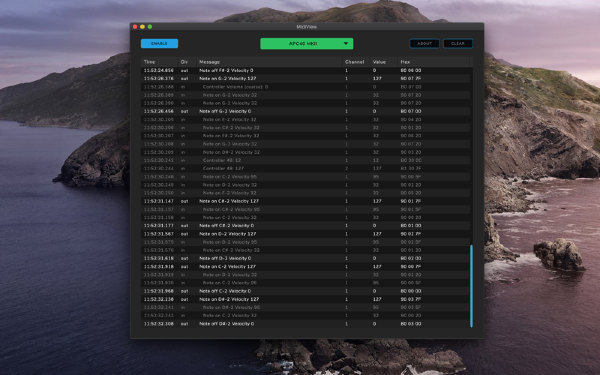The height and width of the screenshot is (375, 600).
Task: Select 'Controller 48: 12' message
Action: coord(222,160)
